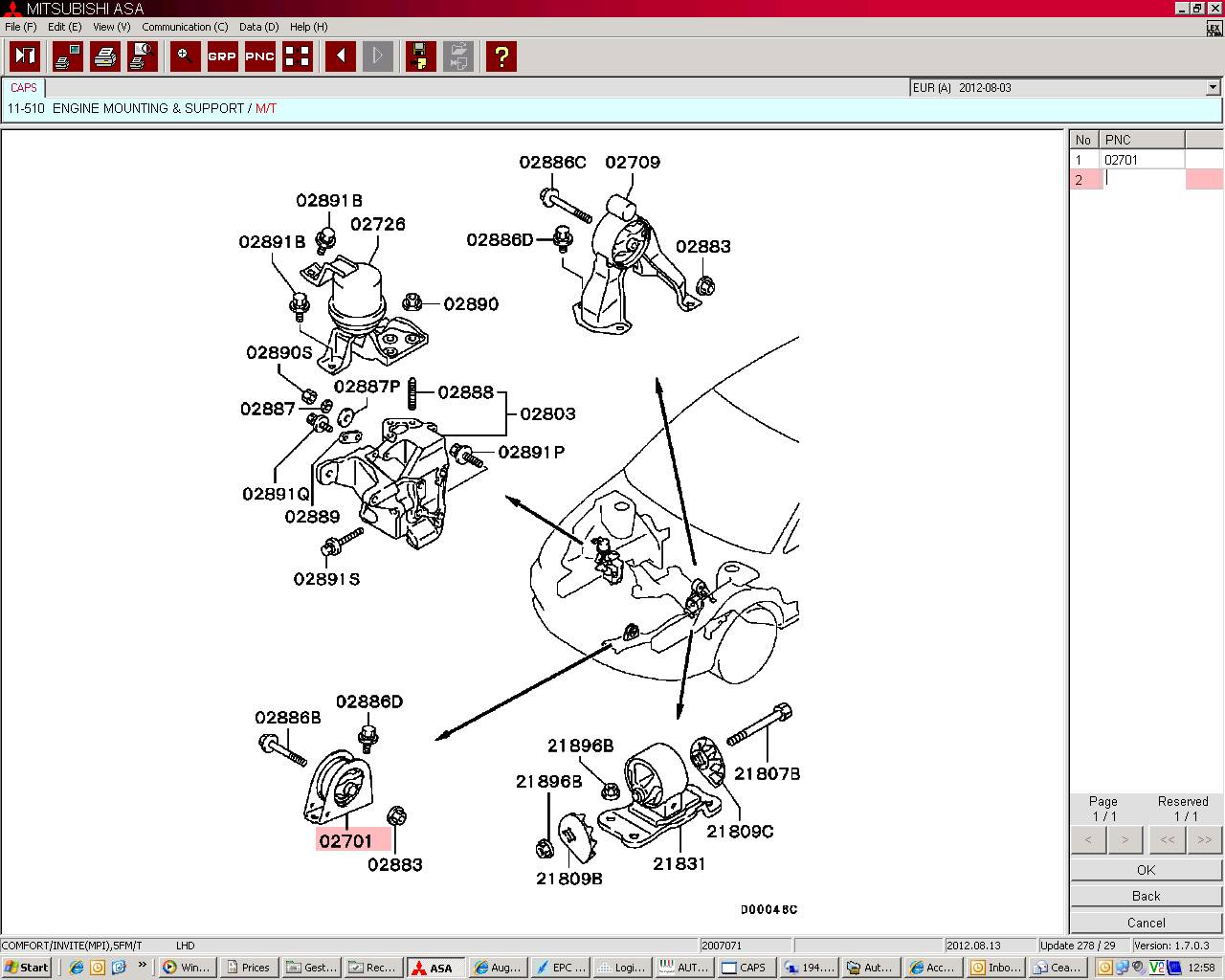Click the grayed open file icon

(x=458, y=56)
